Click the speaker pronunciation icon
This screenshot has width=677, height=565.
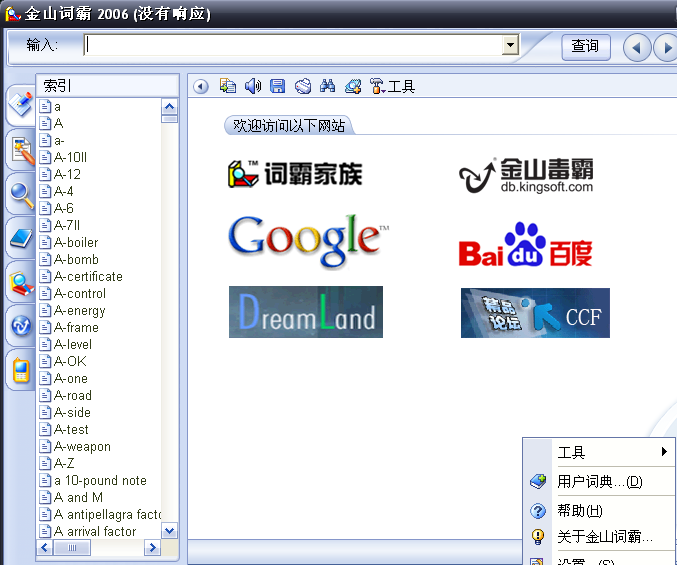pos(253,86)
